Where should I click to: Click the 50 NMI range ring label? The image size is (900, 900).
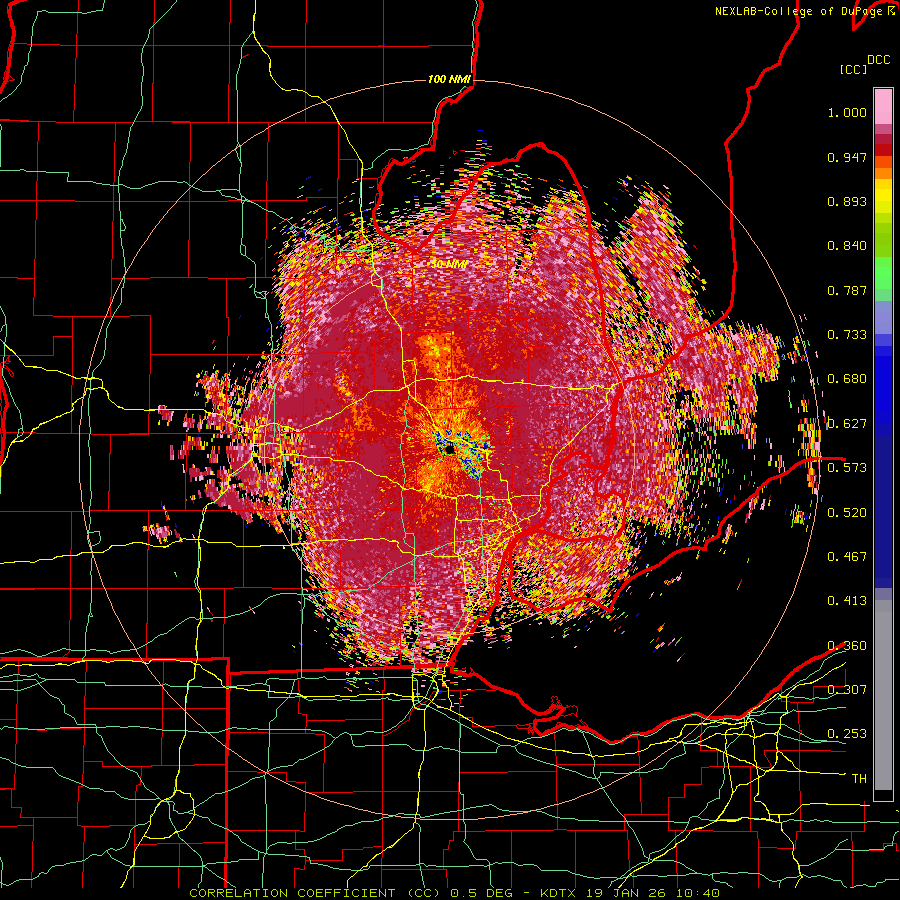pos(449,265)
